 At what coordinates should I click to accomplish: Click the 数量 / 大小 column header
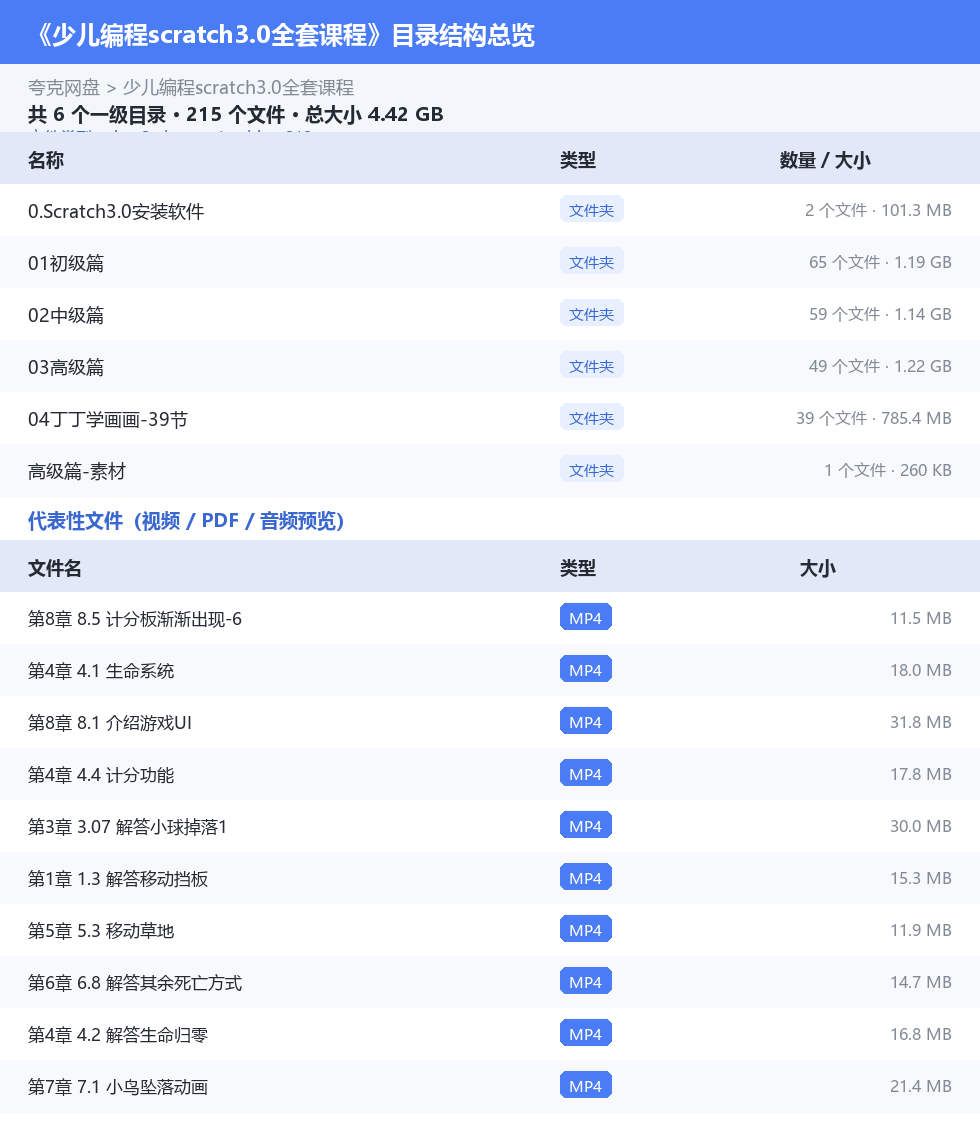pyautogui.click(x=825, y=160)
